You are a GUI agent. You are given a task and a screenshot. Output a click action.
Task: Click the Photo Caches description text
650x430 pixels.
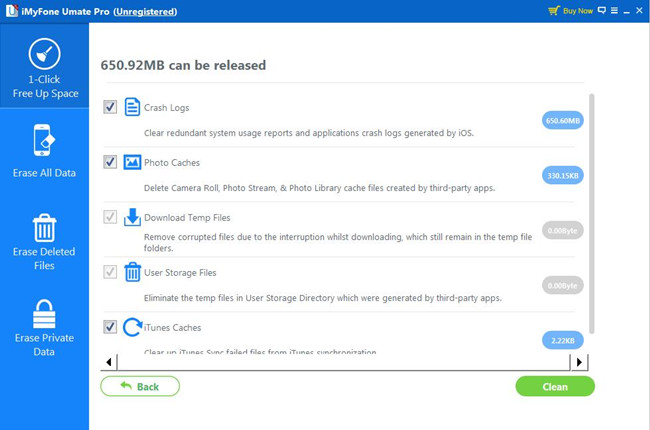[320, 188]
